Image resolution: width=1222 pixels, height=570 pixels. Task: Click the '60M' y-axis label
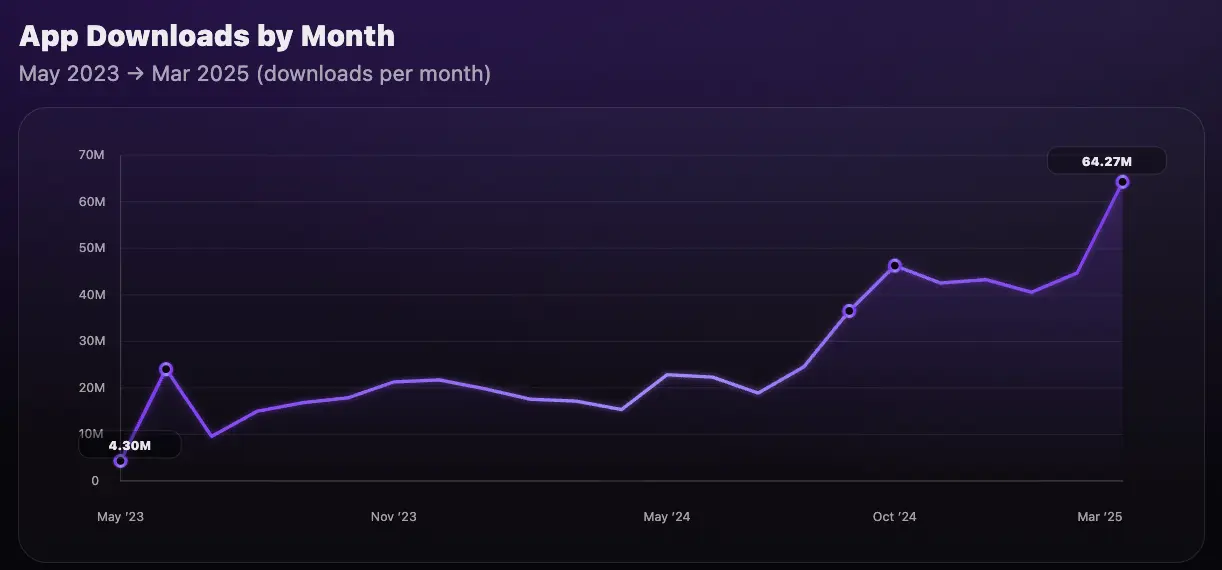(x=91, y=202)
